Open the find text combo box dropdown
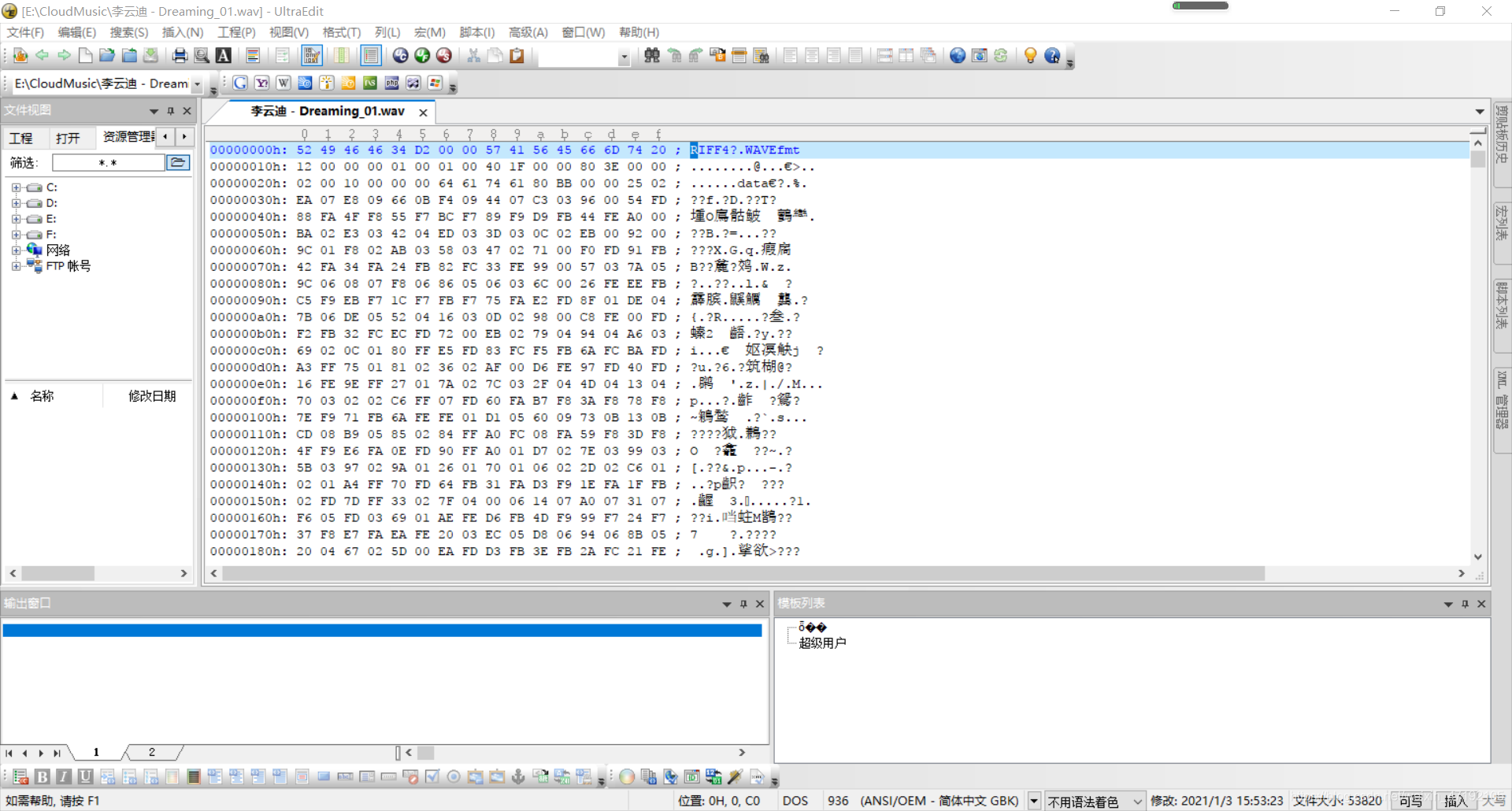1512x811 pixels. pyautogui.click(x=624, y=56)
